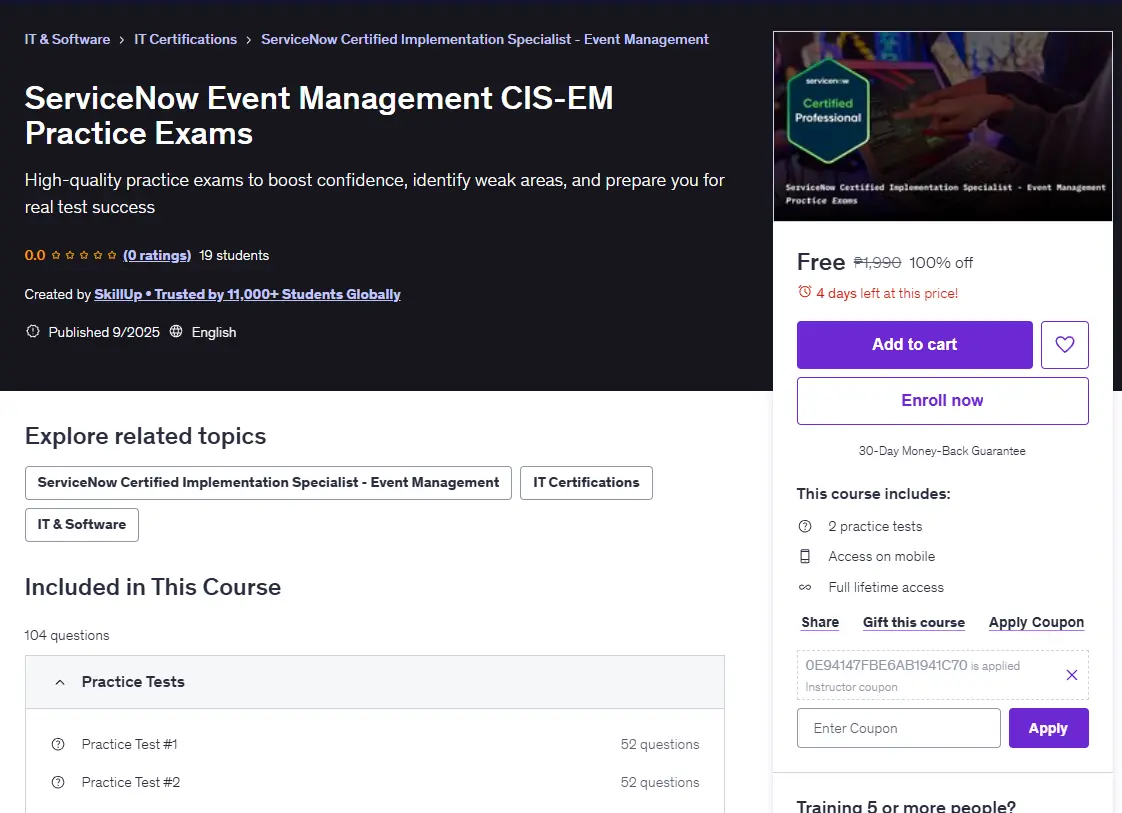The width and height of the screenshot is (1122, 813).
Task: Open Practice Test #1 row
Action: pos(375,744)
